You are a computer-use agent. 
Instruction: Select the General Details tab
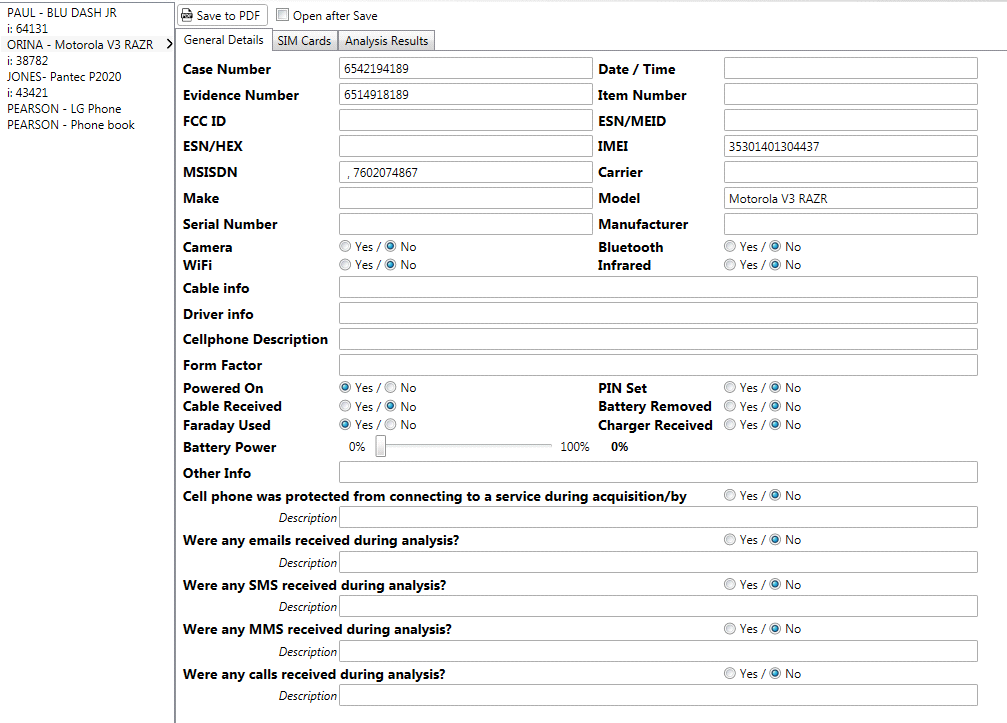pyautogui.click(x=223, y=40)
